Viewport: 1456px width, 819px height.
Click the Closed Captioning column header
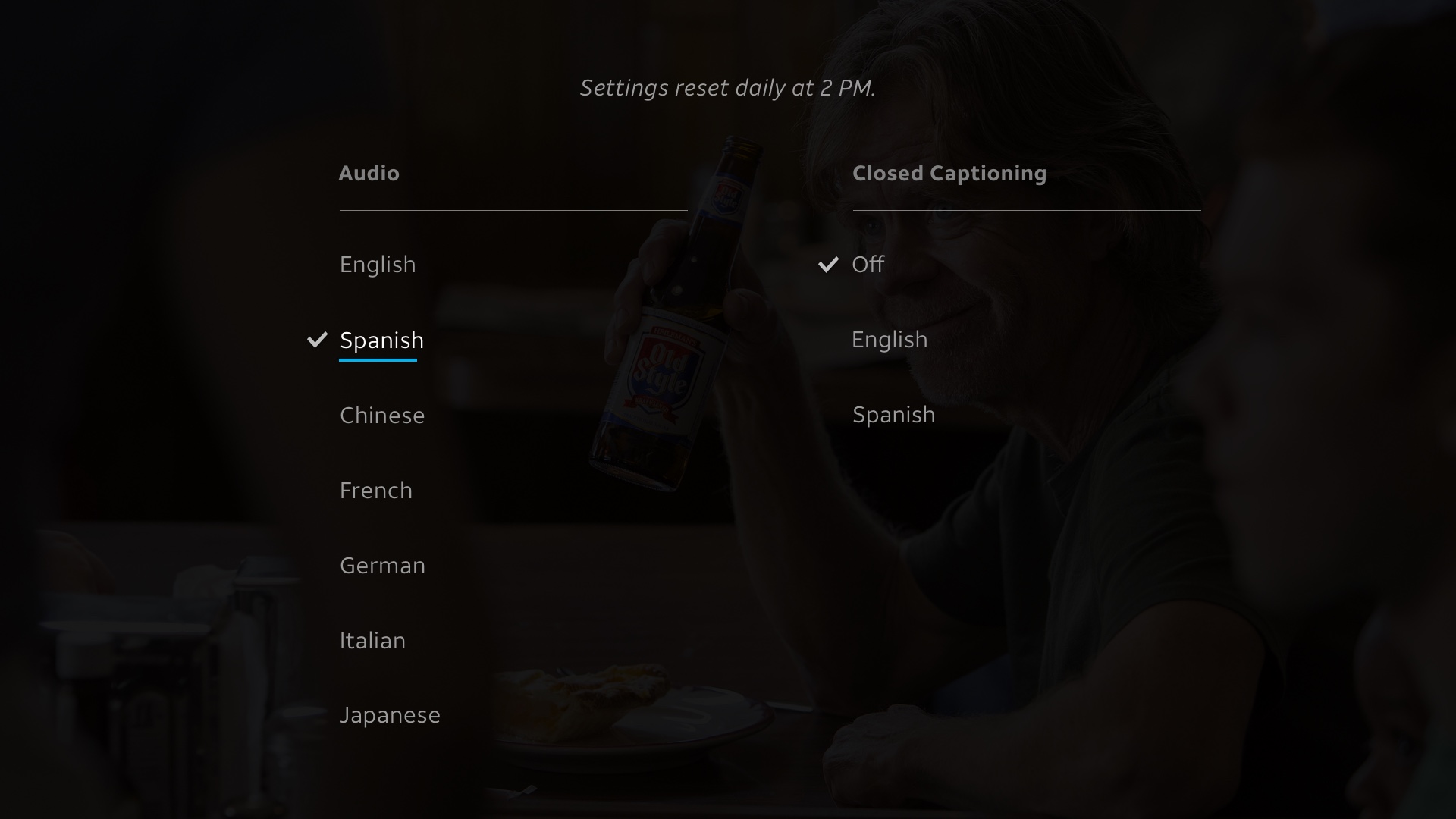pyautogui.click(x=949, y=174)
